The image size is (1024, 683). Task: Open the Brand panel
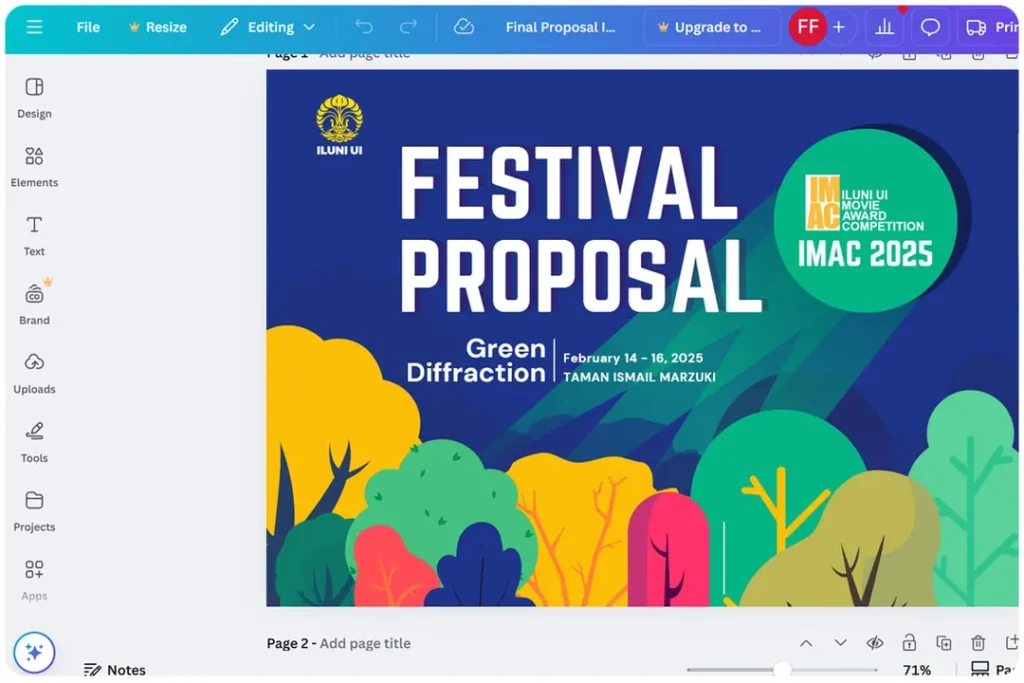point(34,304)
